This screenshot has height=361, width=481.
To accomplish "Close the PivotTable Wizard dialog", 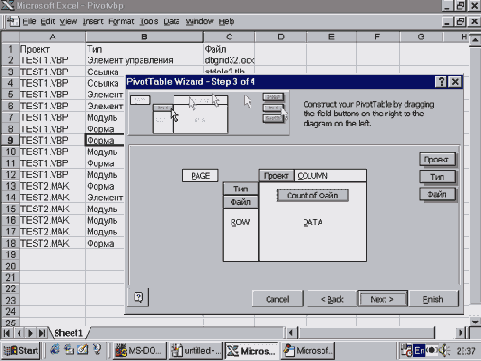I will coord(455,82).
